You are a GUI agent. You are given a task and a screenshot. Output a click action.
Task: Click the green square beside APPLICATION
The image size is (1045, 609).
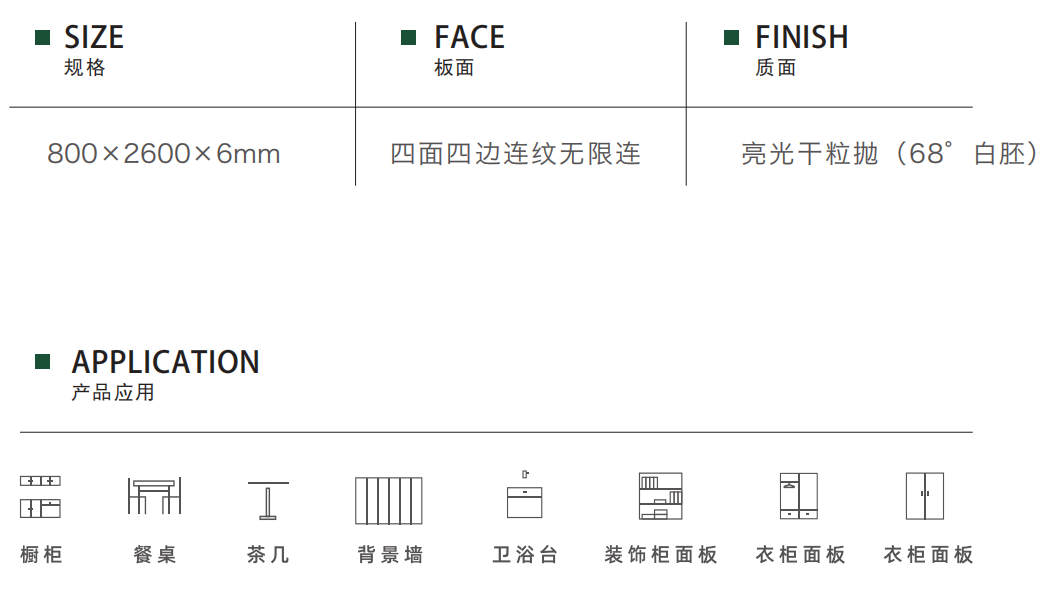coord(43,362)
